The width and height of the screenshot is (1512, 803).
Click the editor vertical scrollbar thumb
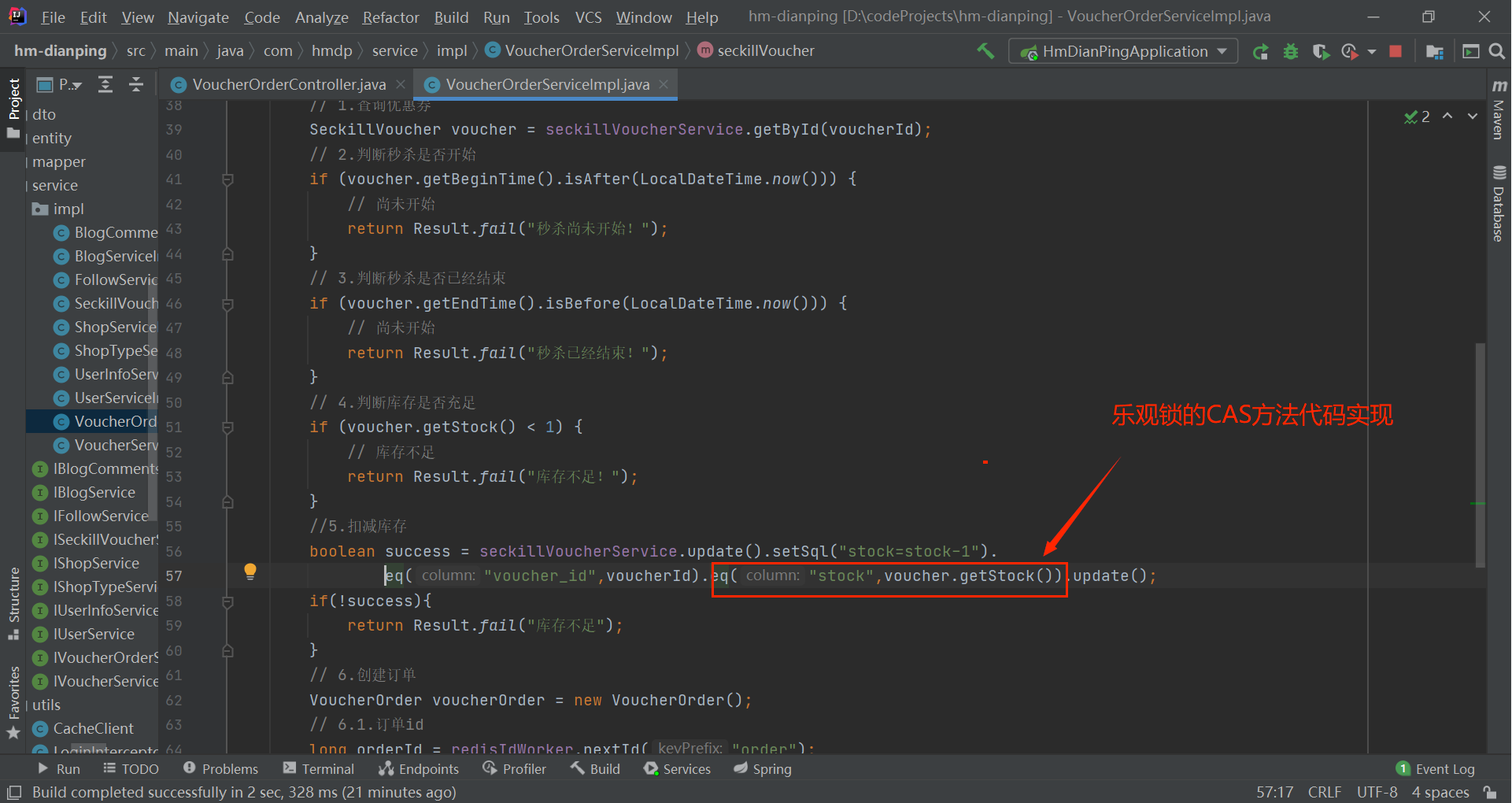(1481, 455)
